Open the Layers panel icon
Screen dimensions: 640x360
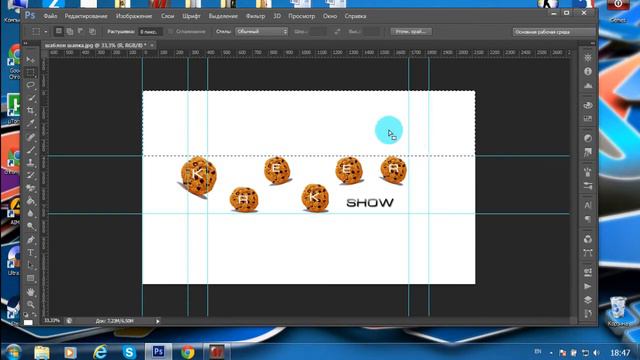click(588, 300)
